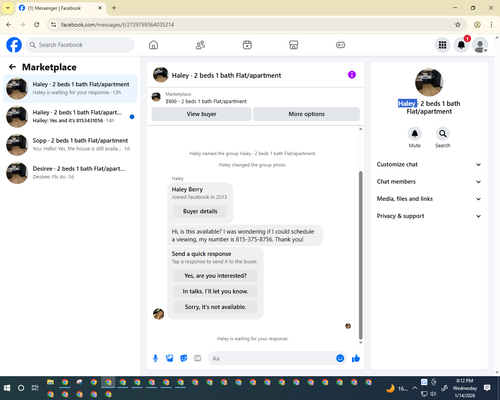Open the Chrome three-dot menu
Viewport: 500px width, 400px height.
click(491, 25)
